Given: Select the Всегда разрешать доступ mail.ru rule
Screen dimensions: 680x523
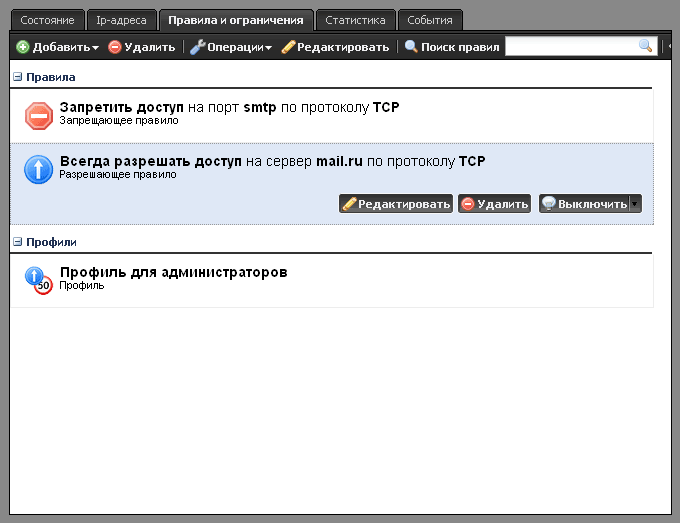Looking at the screenshot, I should (331, 184).
